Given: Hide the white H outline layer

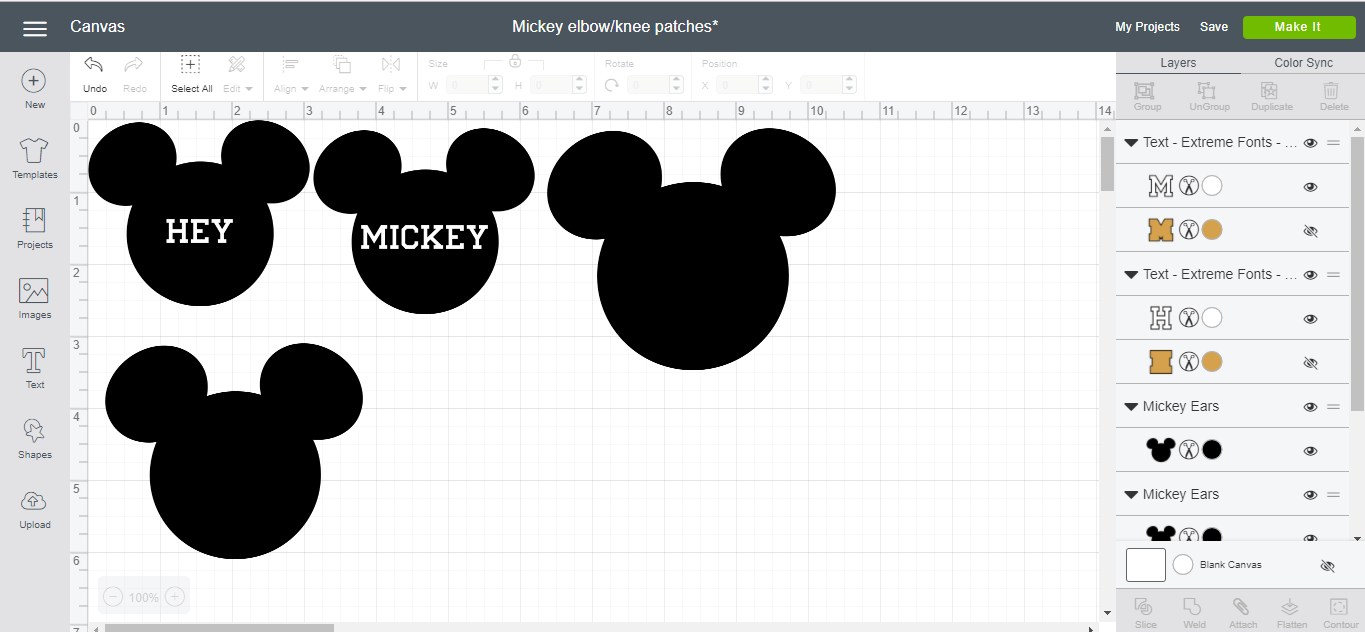Looking at the screenshot, I should (1310, 319).
